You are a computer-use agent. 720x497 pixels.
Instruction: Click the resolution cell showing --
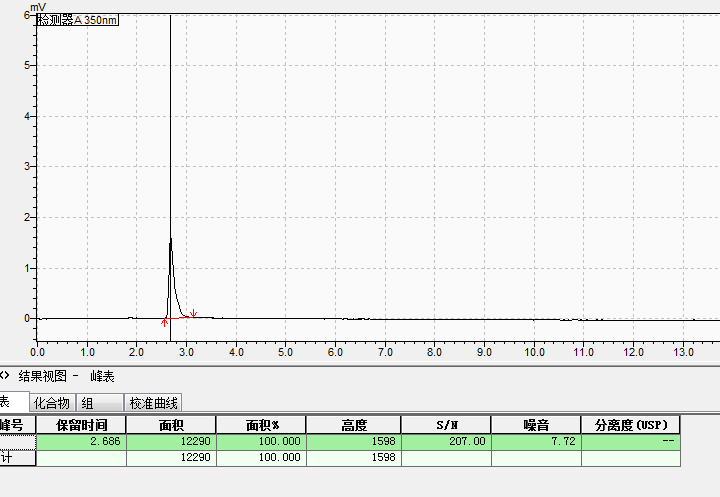(631, 441)
